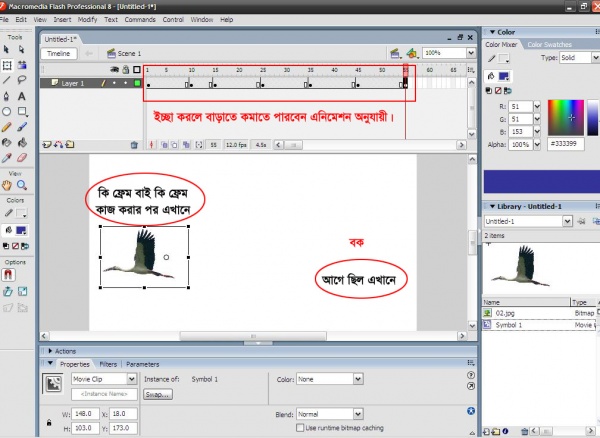Select the Hand tool
This screenshot has height=438, width=600.
click(7, 186)
